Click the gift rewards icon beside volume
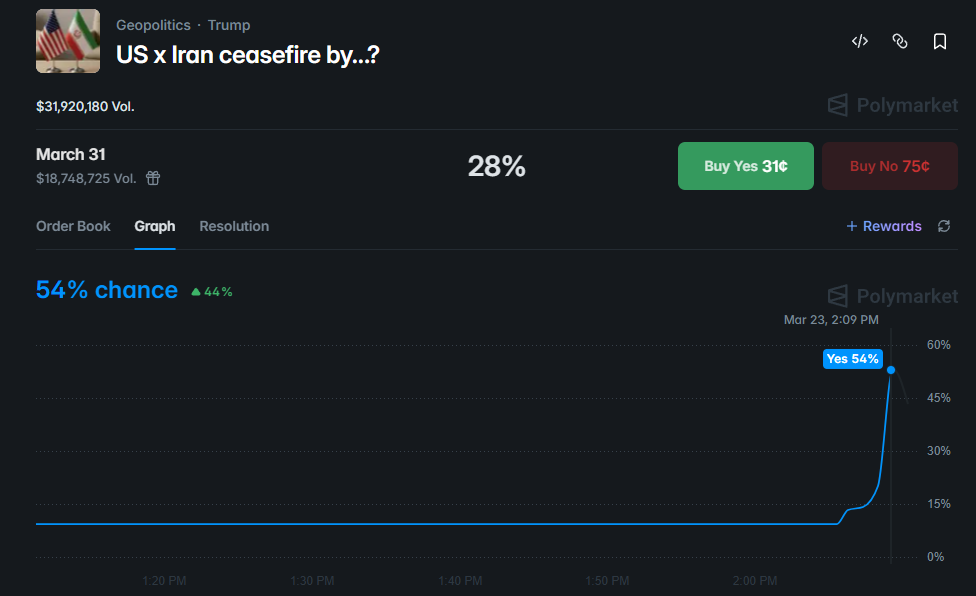Viewport: 976px width, 596px height. (x=153, y=179)
